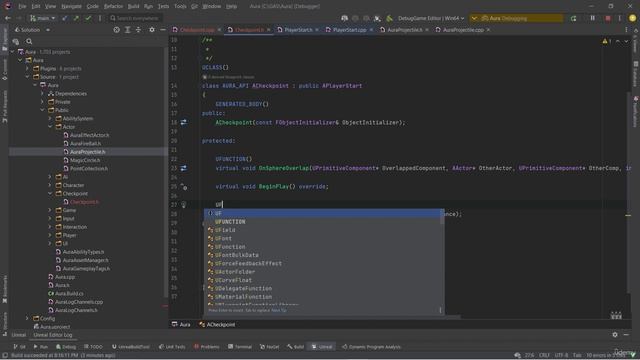Viewport: 640px width, 360px height.
Task: Close the AuraProjectile.h editor tab
Action: 427,30
